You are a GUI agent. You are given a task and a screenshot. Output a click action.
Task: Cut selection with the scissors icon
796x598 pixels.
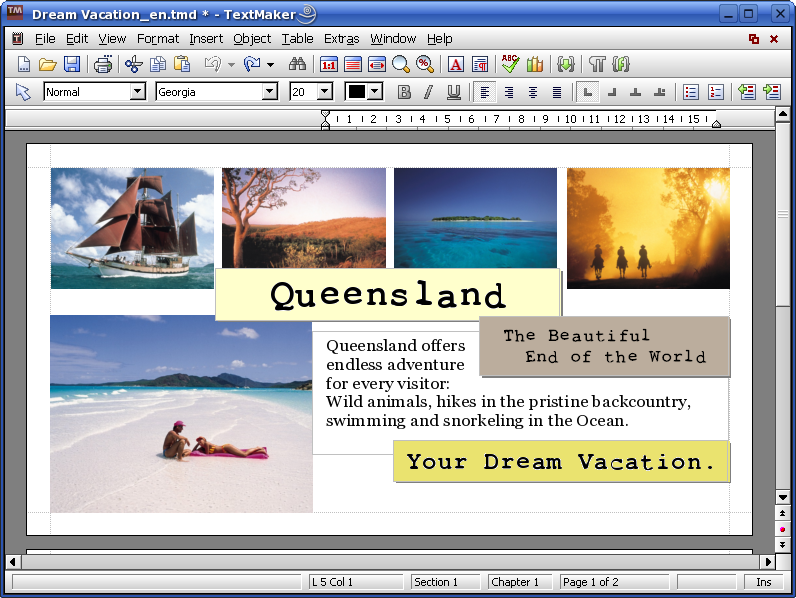point(134,64)
